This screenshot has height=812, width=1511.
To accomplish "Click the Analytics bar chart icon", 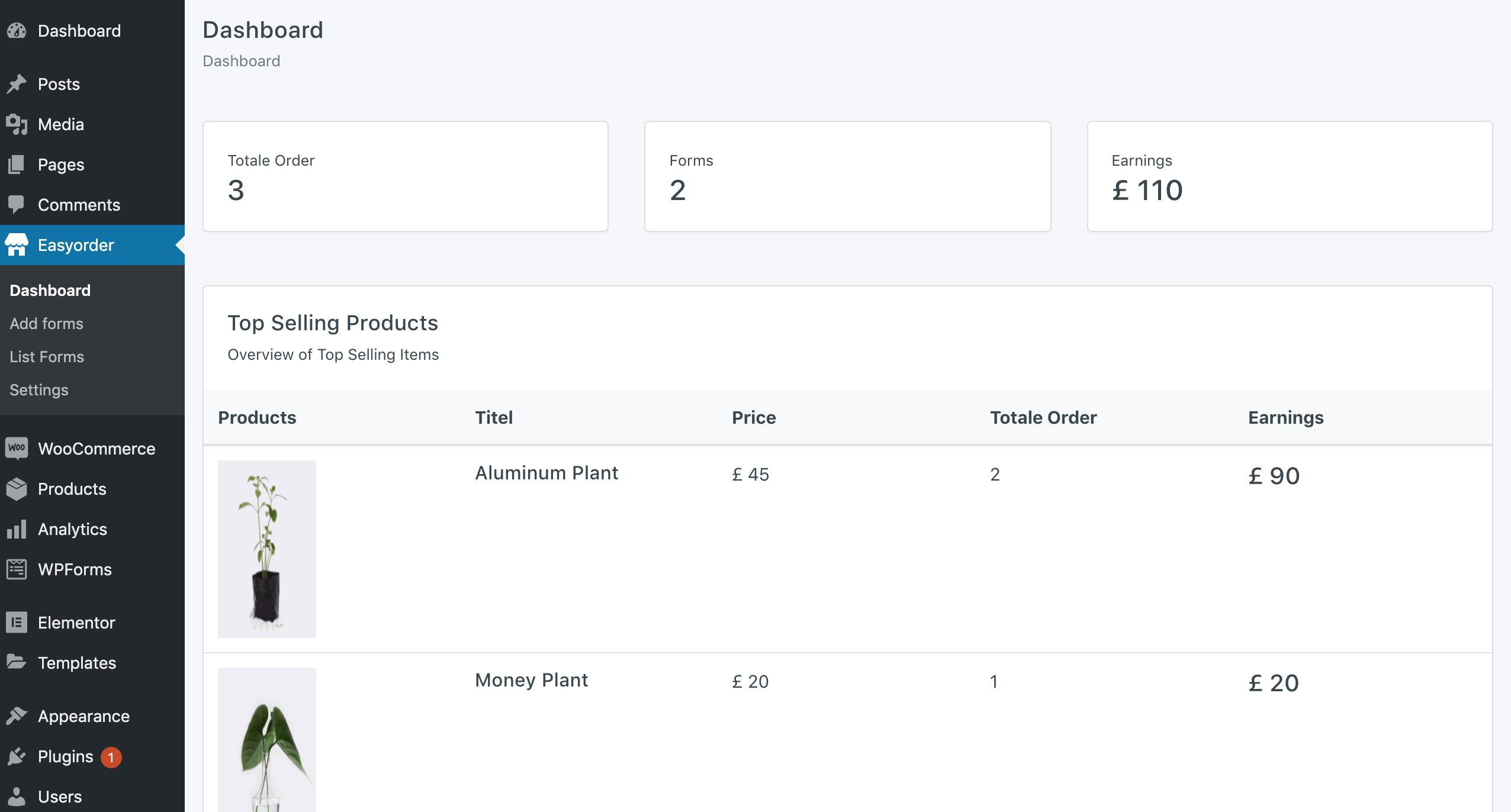I will coord(17,529).
